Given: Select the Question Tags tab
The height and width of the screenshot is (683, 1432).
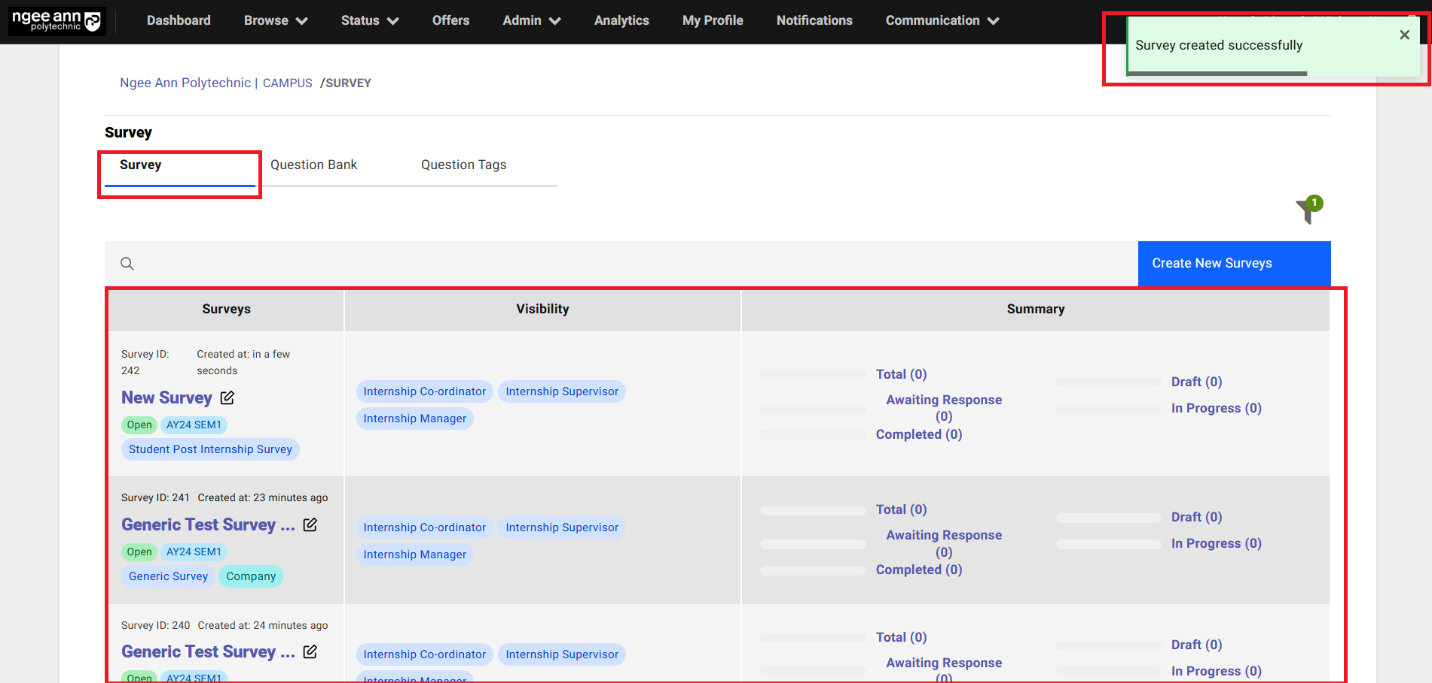Looking at the screenshot, I should click(x=463, y=164).
